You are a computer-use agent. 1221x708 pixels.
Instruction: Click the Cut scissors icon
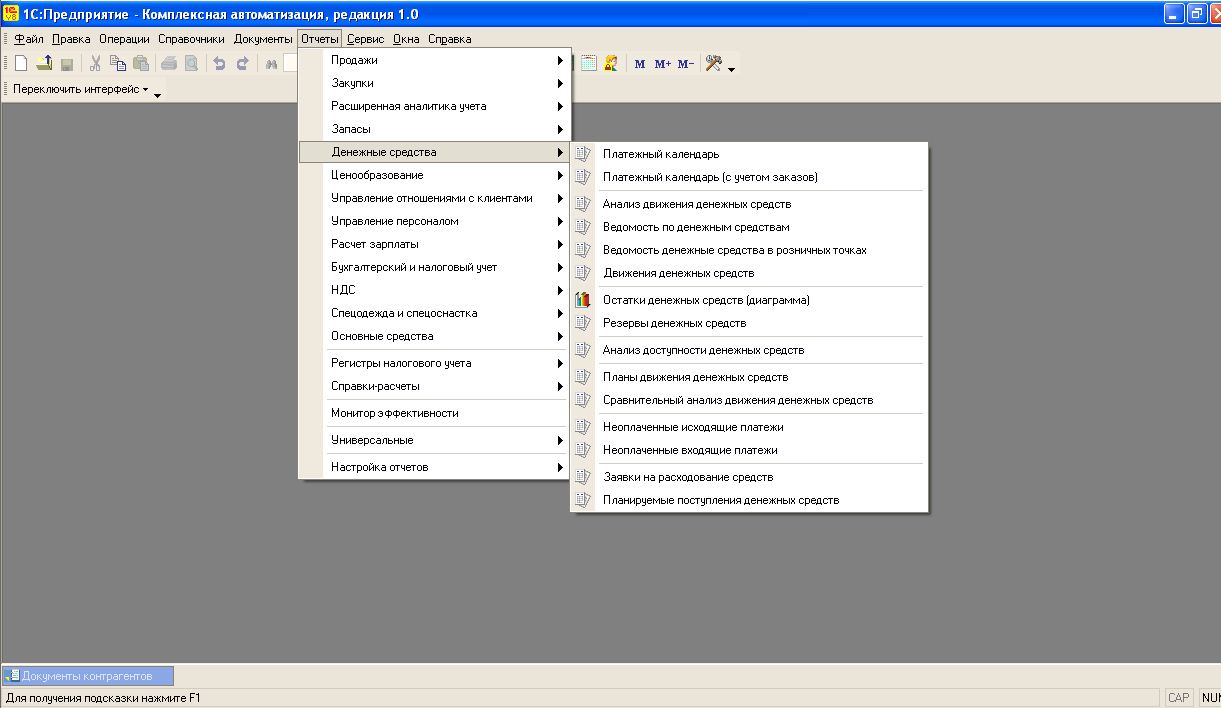(95, 64)
